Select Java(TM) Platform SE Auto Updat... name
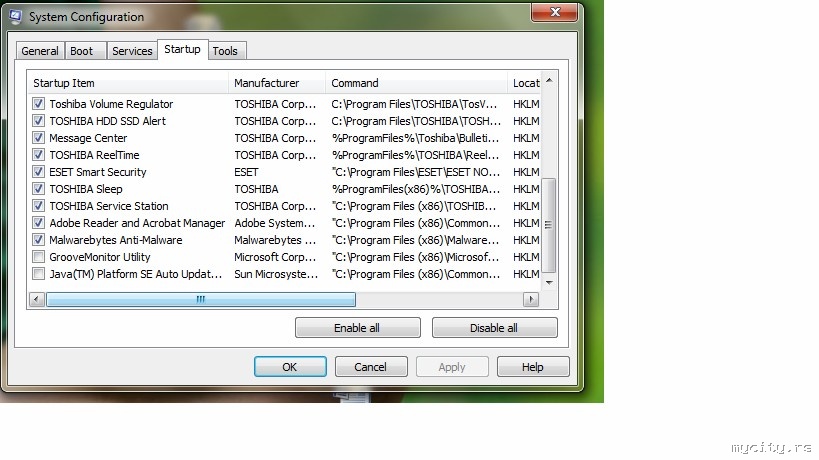The height and width of the screenshot is (460, 819). click(136, 274)
